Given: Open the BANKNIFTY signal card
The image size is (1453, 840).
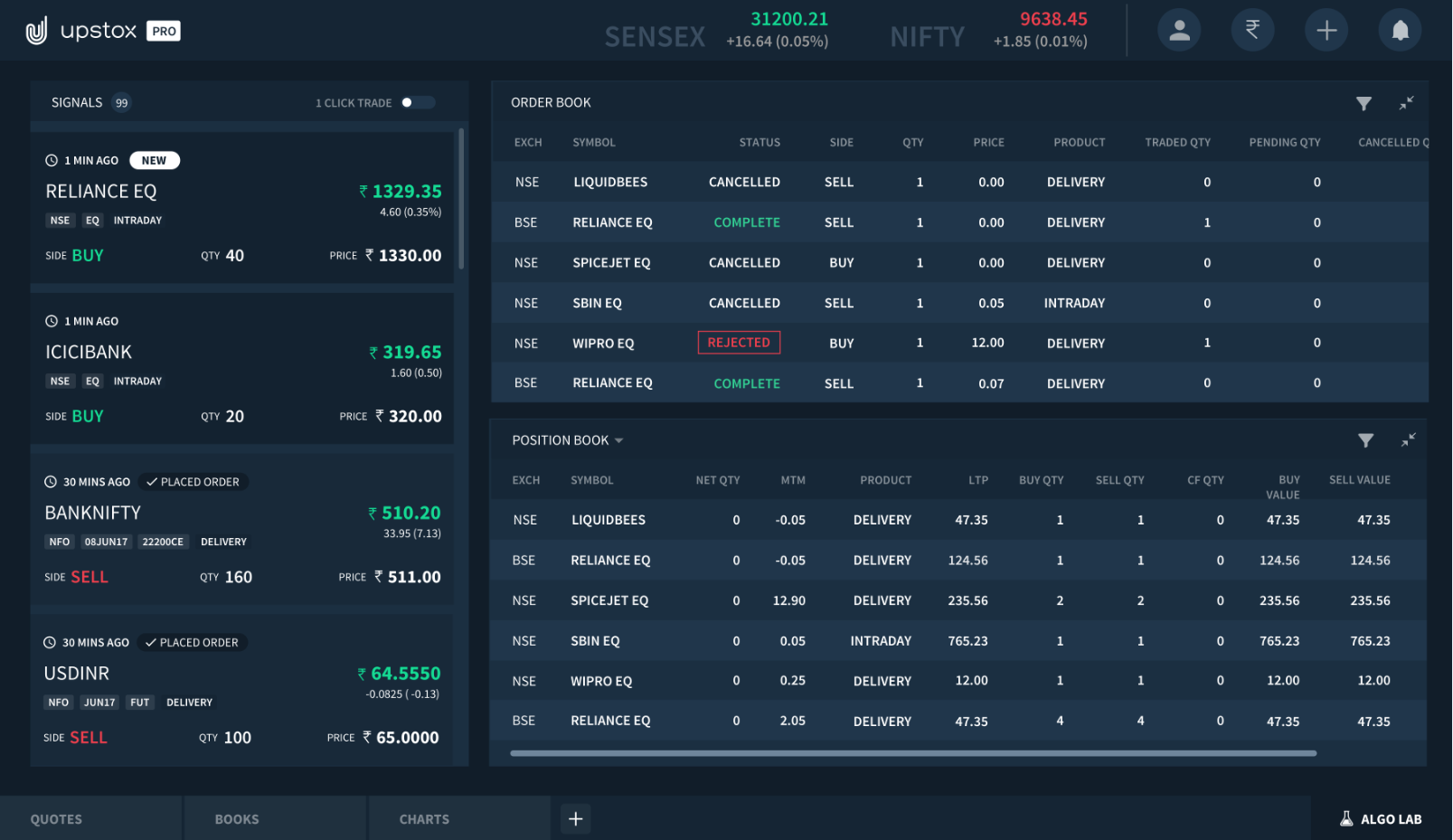Looking at the screenshot, I should 242,530.
